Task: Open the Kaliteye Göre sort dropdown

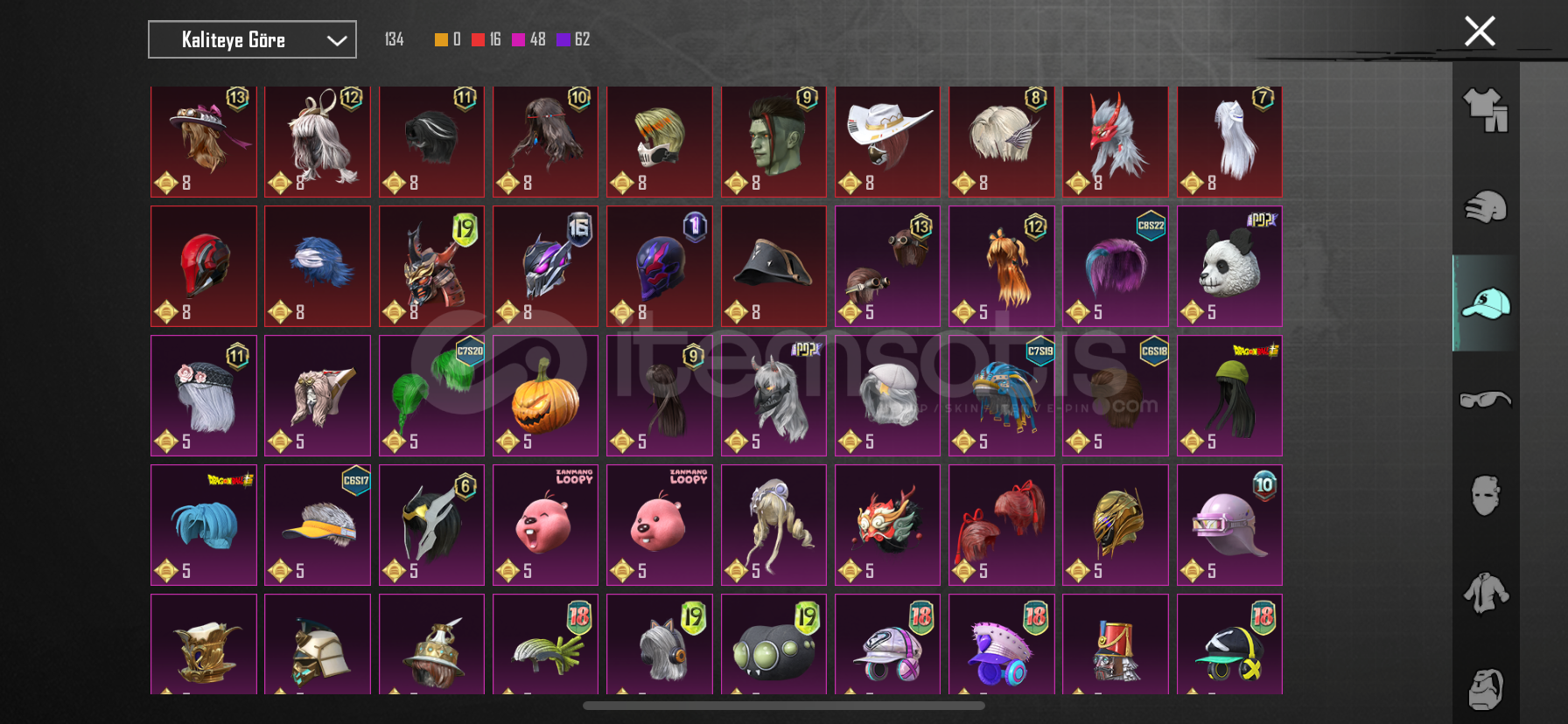Action: coord(252,39)
